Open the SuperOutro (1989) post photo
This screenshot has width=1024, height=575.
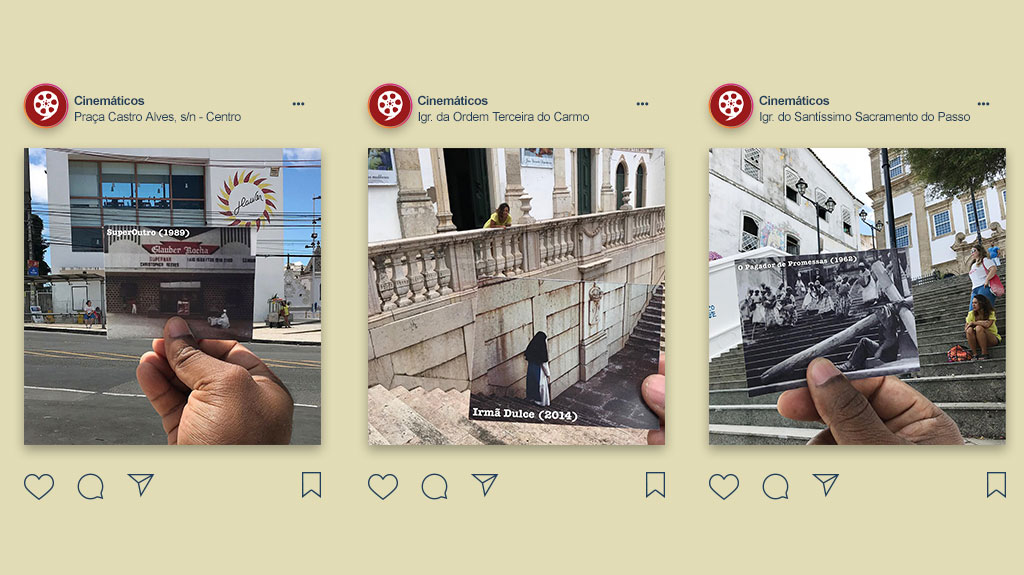[172, 297]
